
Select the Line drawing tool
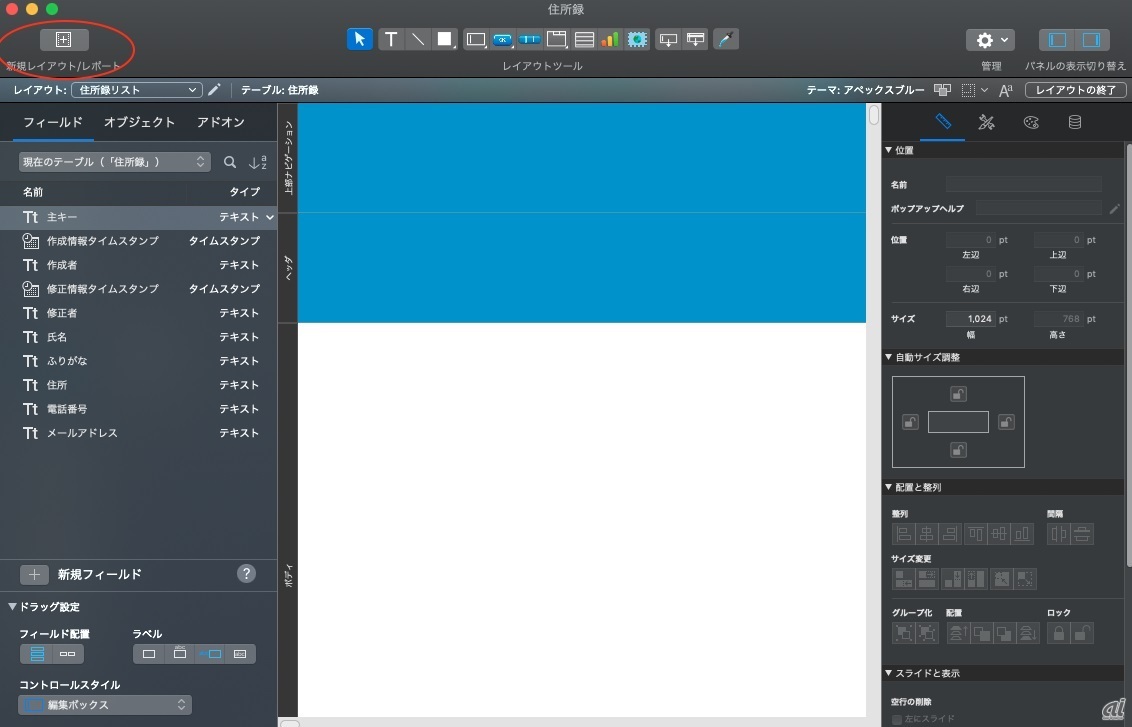click(x=418, y=39)
